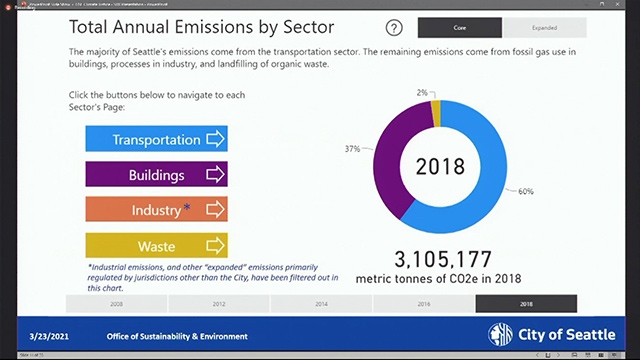640x360 pixels.
Task: Click the City of Seattle logo
Action: point(500,334)
